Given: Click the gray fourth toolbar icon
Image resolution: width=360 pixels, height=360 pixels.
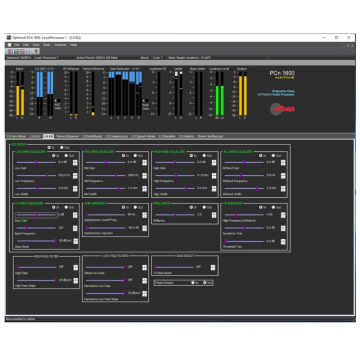Looking at the screenshot, I should pyautogui.click(x=29, y=51).
